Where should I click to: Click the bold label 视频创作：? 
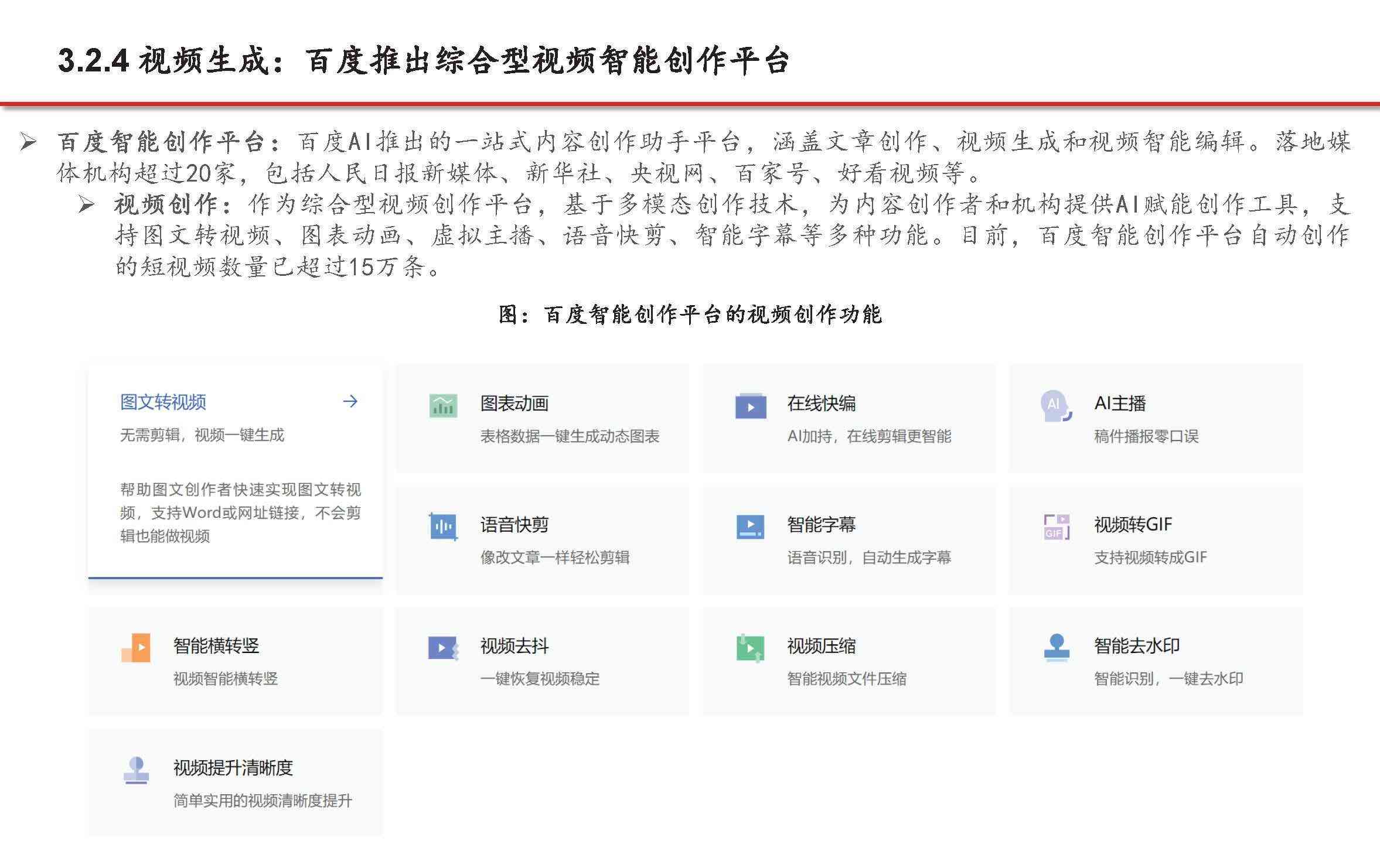[x=174, y=204]
